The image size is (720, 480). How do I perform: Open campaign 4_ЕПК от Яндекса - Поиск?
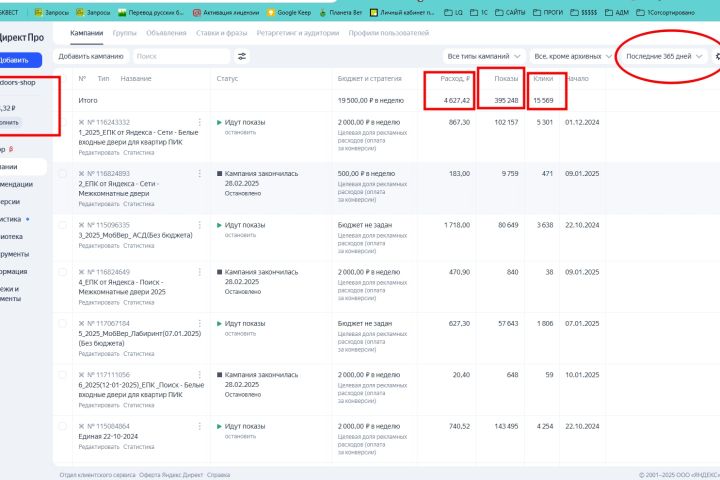(x=122, y=287)
